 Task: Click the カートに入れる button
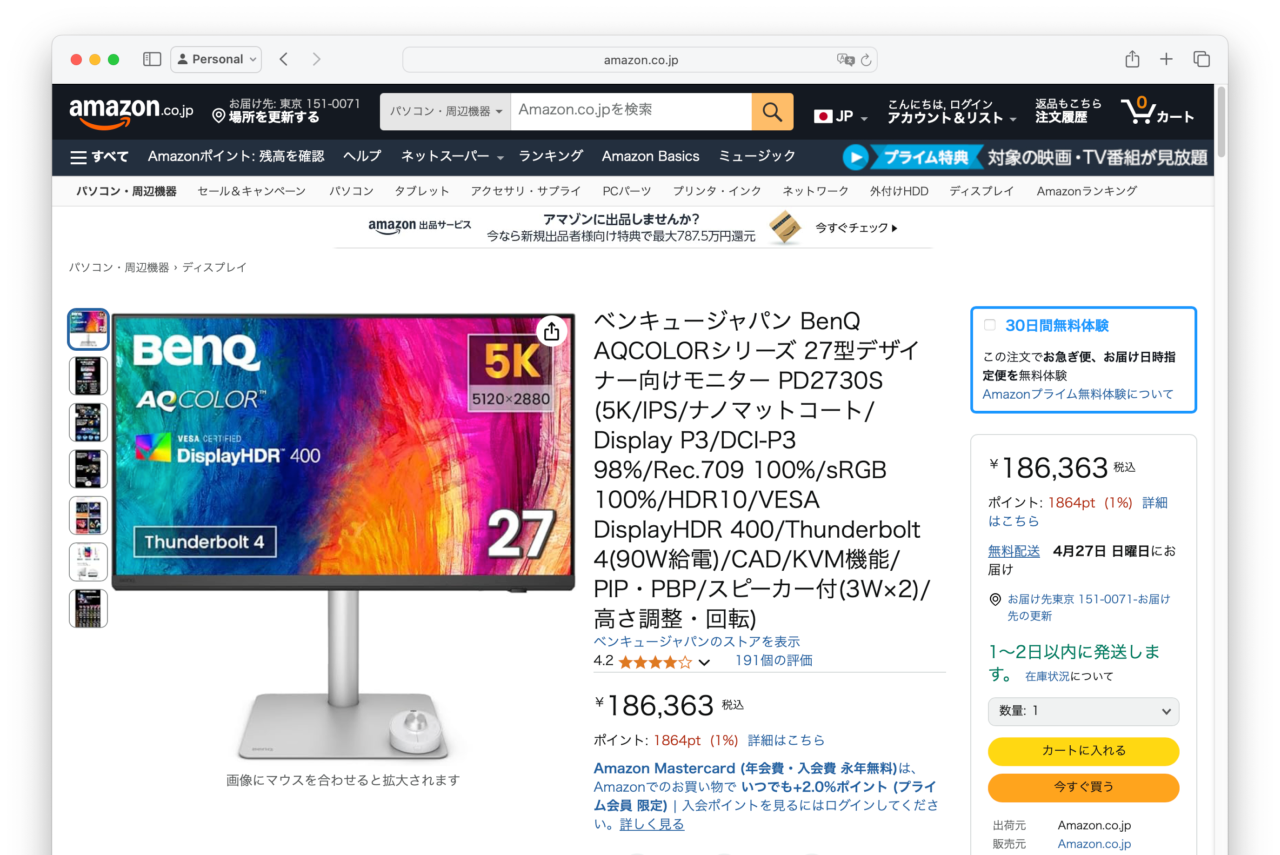(x=1083, y=751)
